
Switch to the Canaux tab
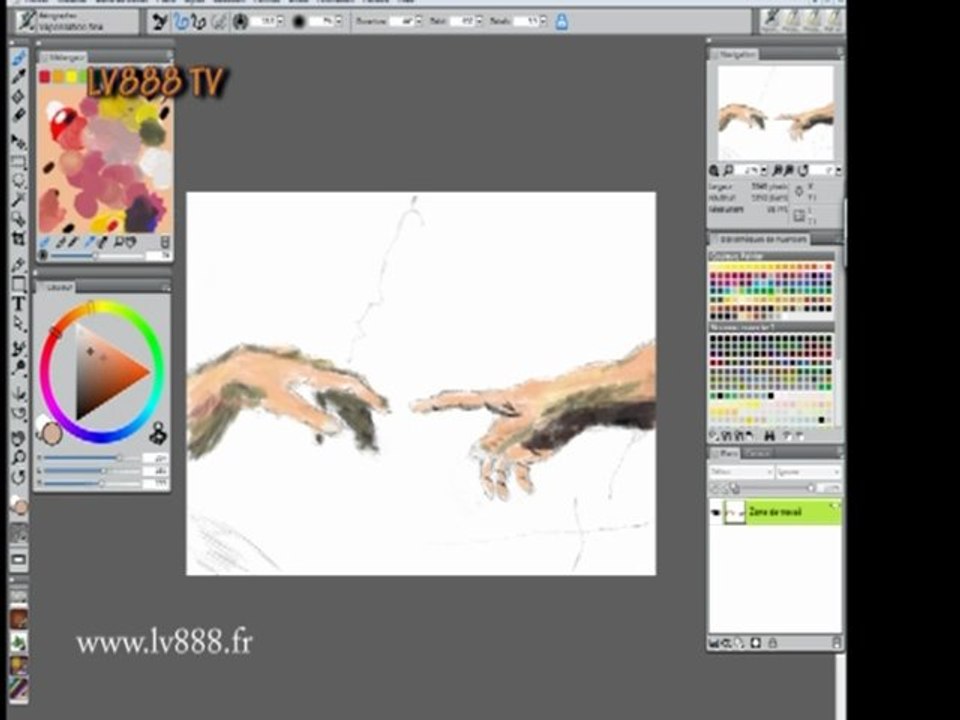(758, 454)
